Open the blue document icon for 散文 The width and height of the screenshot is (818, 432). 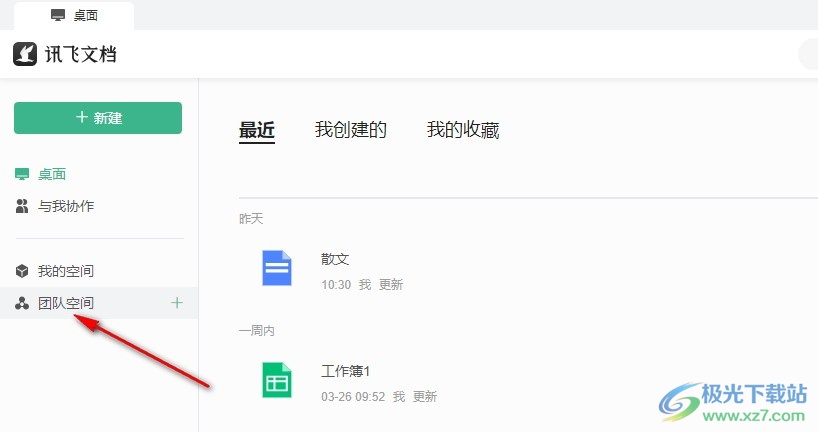click(x=276, y=268)
